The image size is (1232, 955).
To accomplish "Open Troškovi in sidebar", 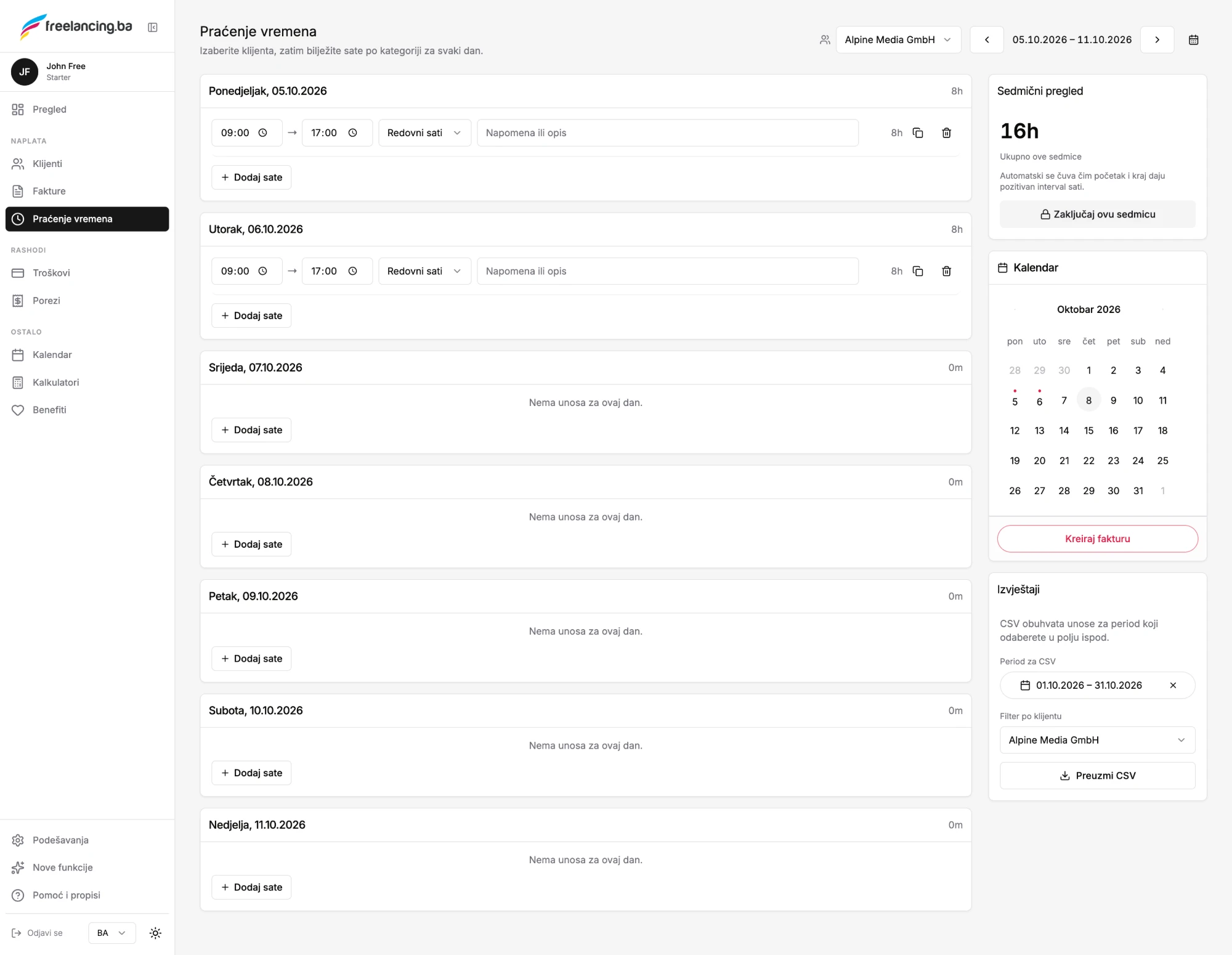I will tap(87, 273).
